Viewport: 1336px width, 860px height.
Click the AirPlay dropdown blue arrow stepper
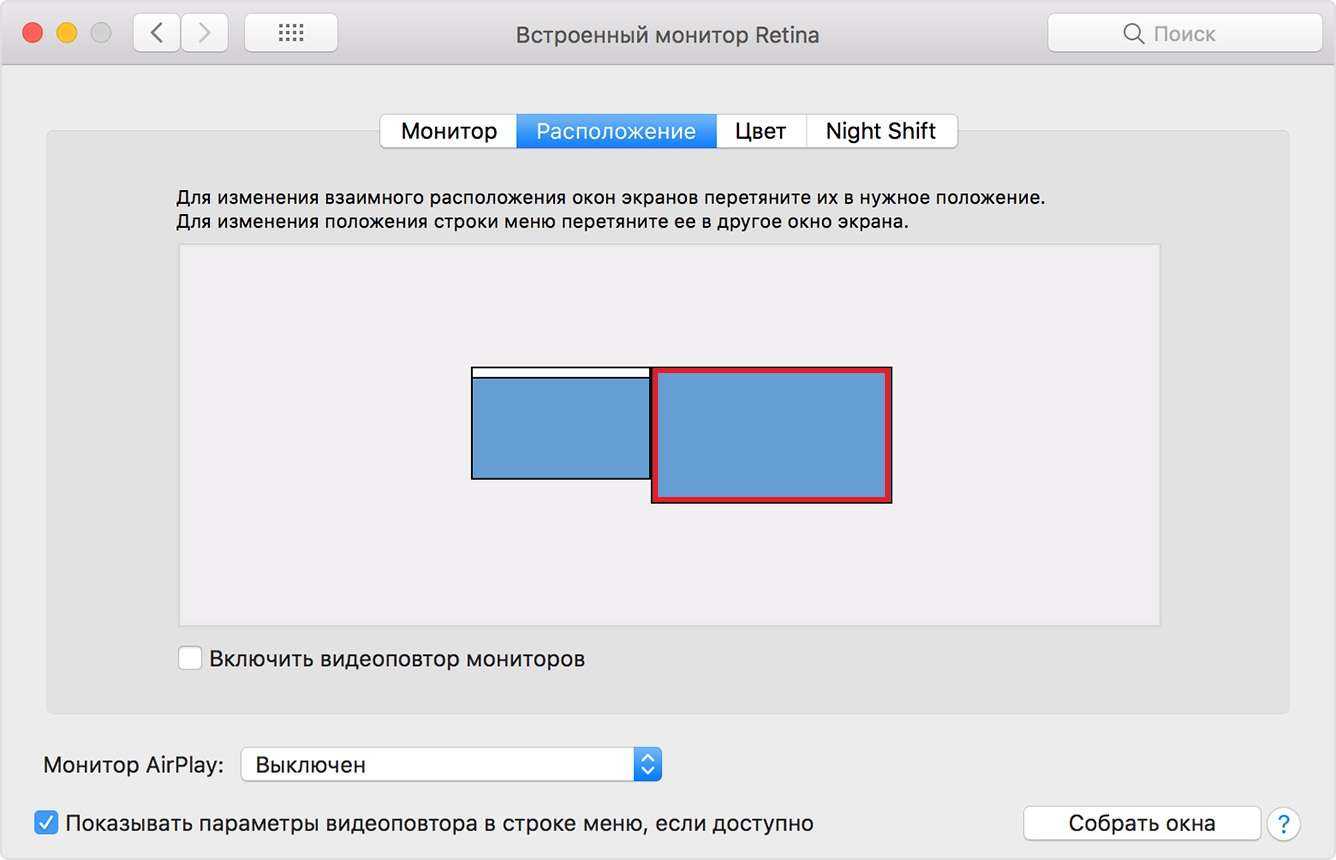pos(648,765)
